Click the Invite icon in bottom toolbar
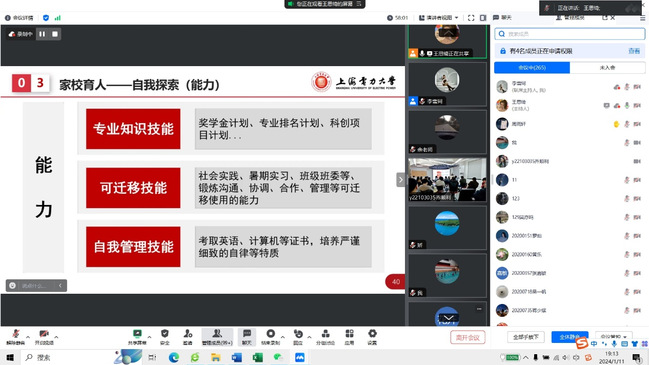 (187, 336)
